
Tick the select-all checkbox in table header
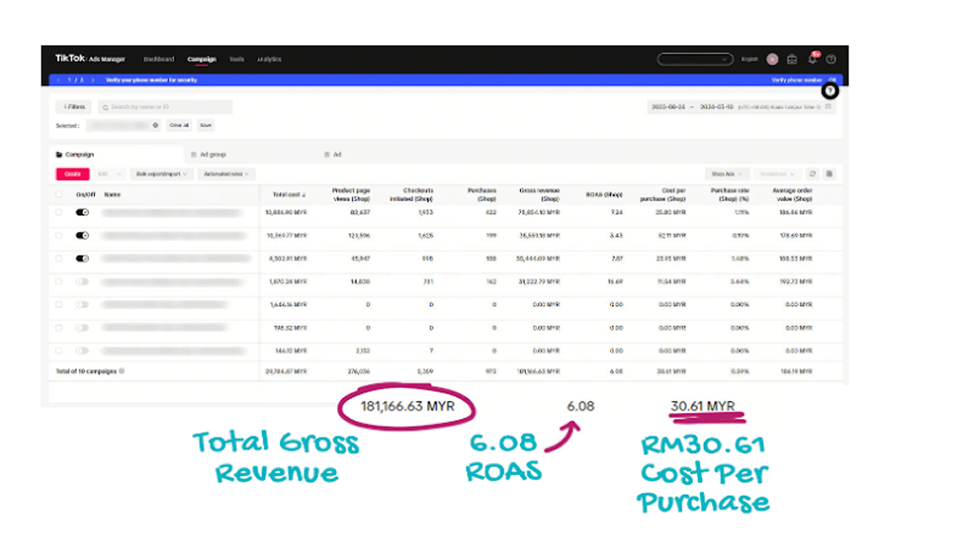(x=59, y=194)
